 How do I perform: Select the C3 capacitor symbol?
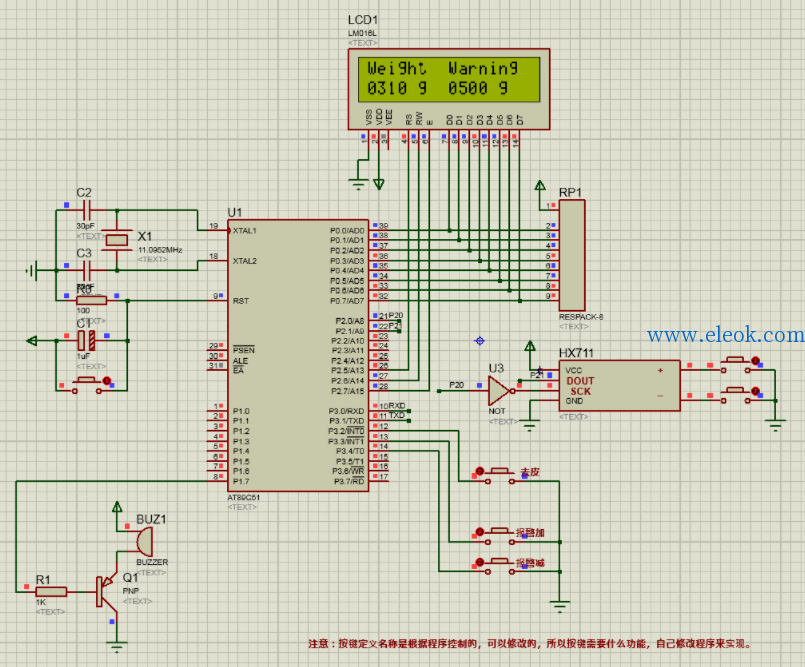point(86,270)
